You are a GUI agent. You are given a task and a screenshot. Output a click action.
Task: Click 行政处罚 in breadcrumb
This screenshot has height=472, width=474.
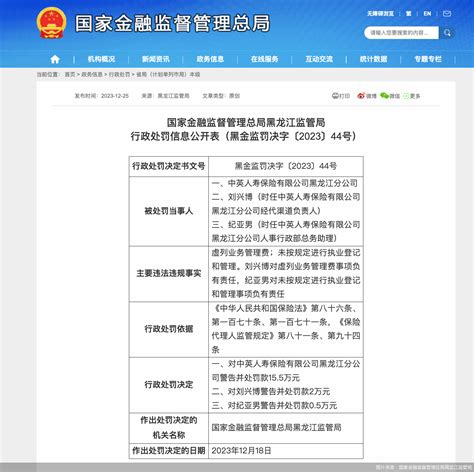point(119,75)
